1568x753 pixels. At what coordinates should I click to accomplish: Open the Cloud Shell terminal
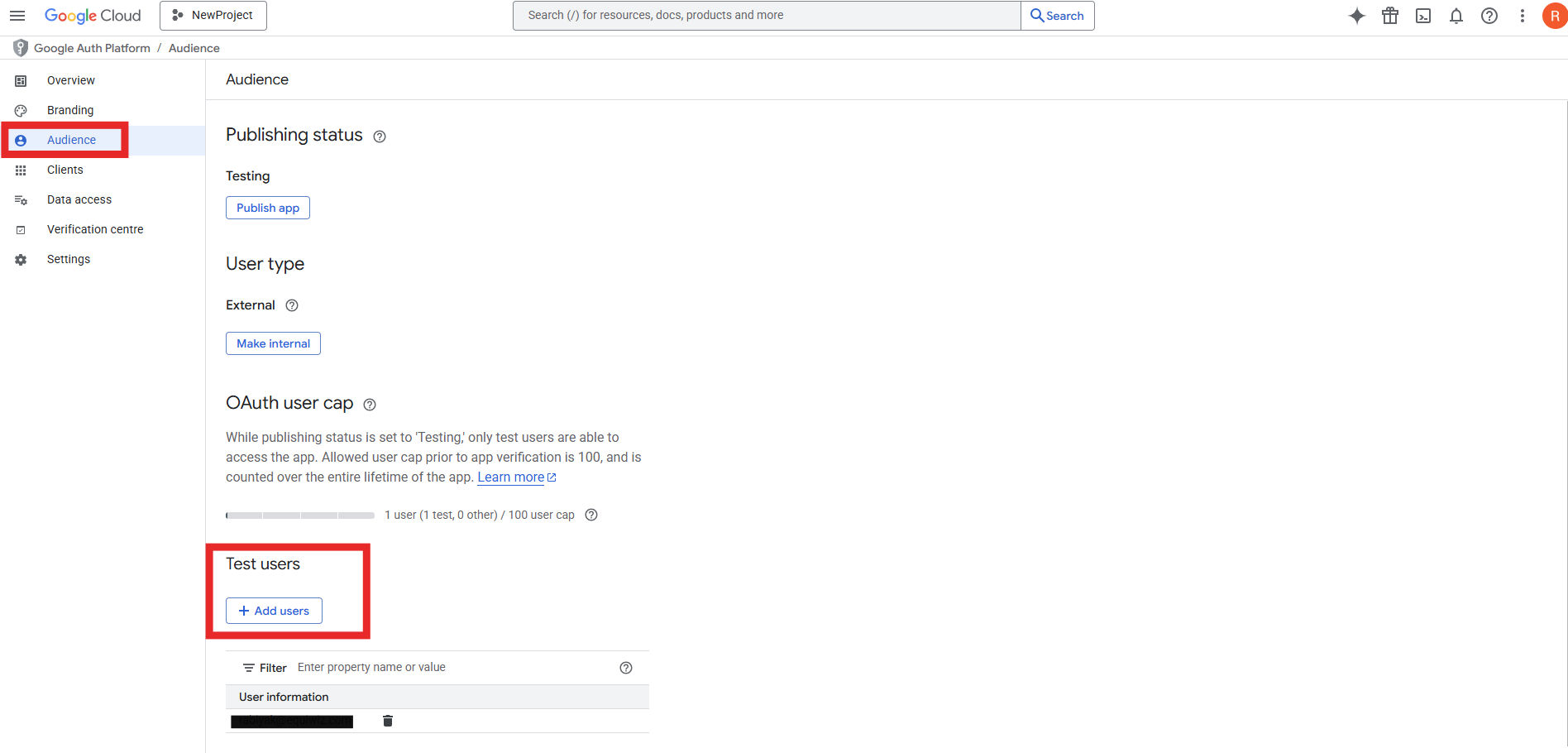[1423, 15]
